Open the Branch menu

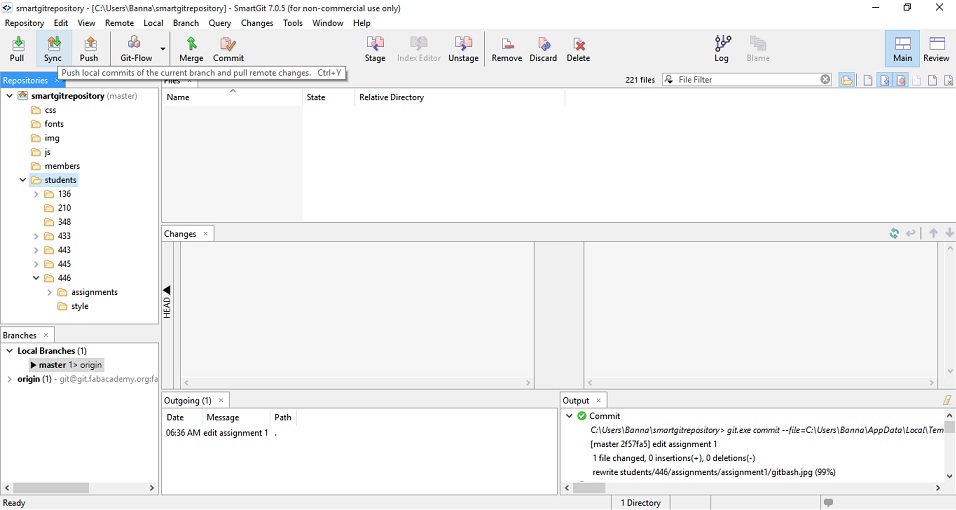pos(186,23)
